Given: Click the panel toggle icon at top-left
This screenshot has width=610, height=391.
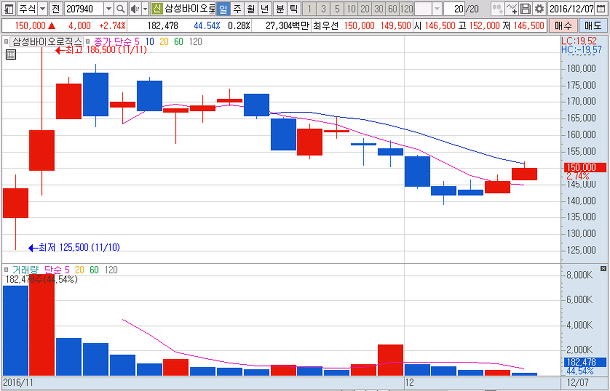Looking at the screenshot, I should (x=9, y=8).
